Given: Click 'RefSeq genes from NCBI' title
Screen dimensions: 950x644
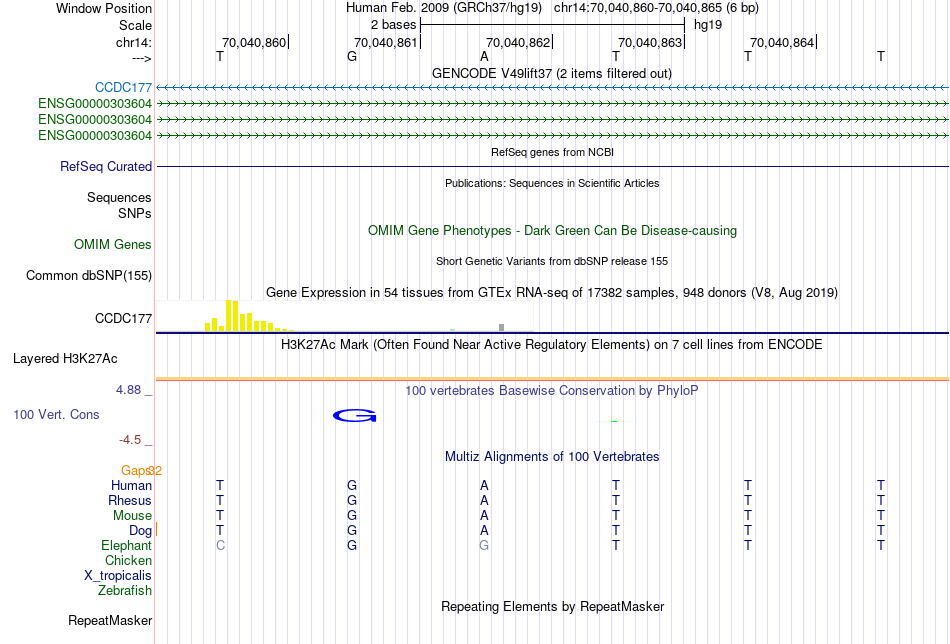Looking at the screenshot, I should pyautogui.click(x=553, y=153).
